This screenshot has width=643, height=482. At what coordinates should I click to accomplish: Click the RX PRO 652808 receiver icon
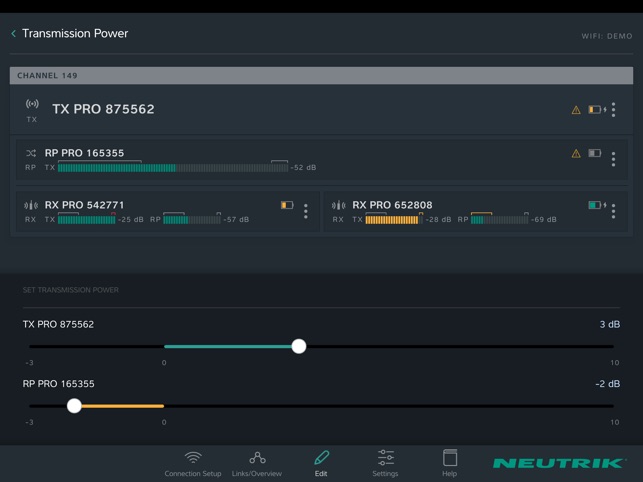tap(338, 205)
